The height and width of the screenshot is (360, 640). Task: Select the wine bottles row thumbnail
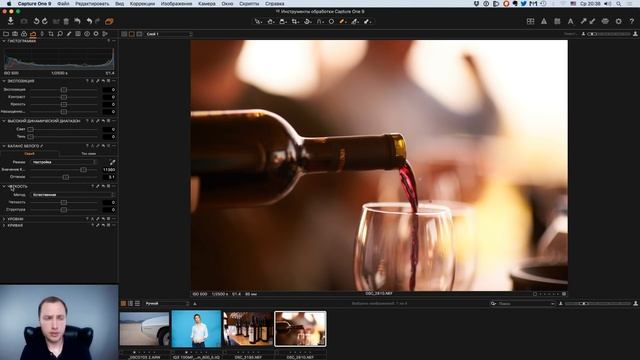tap(248, 329)
